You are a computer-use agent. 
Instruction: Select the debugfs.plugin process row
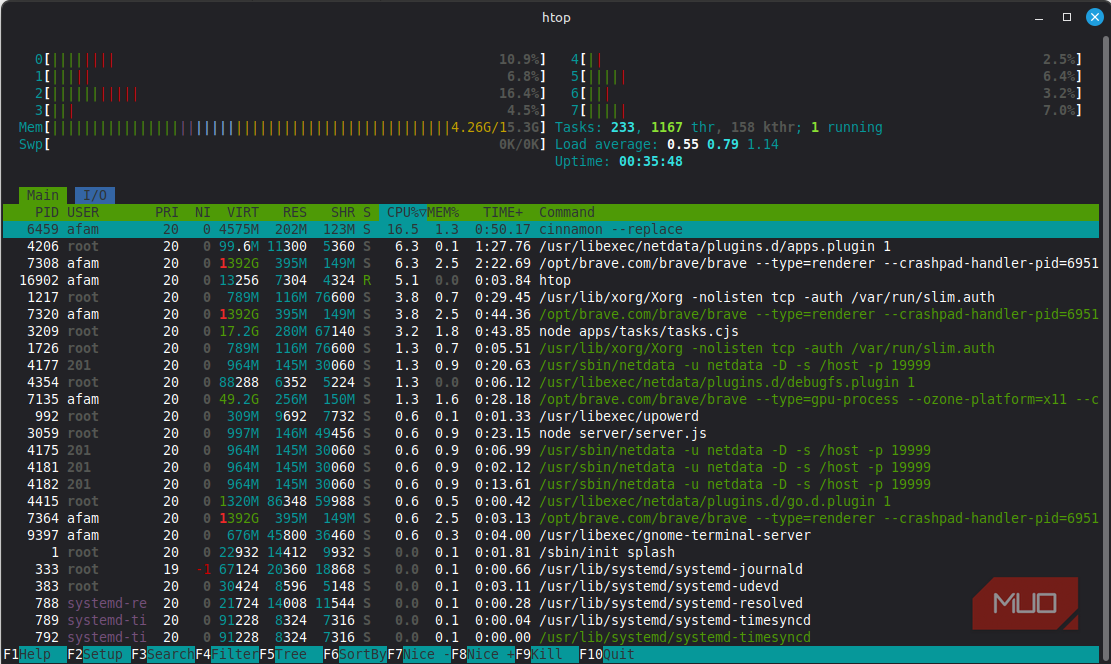coord(551,382)
